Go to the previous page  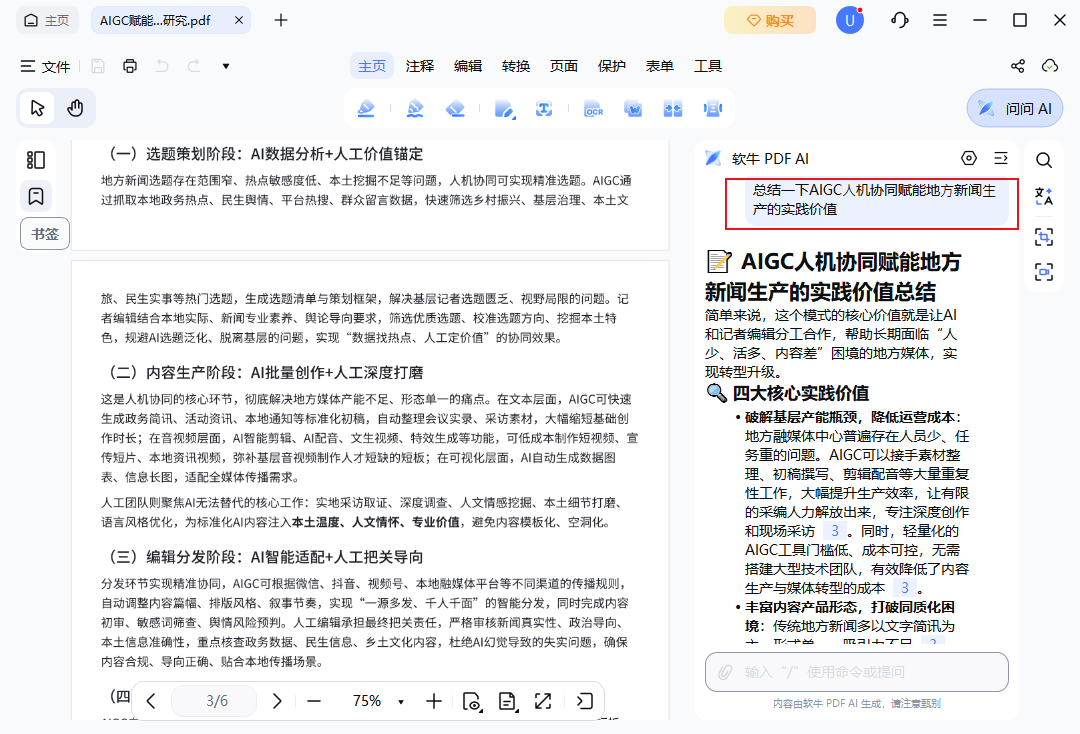(x=151, y=701)
